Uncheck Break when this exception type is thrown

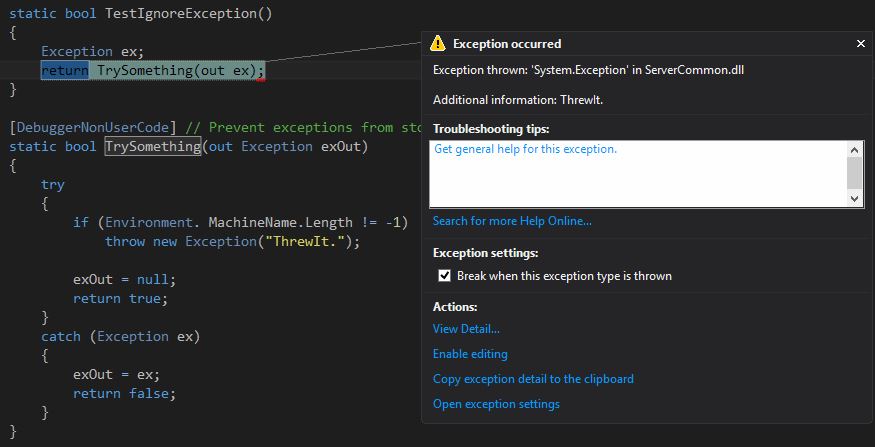point(444,276)
